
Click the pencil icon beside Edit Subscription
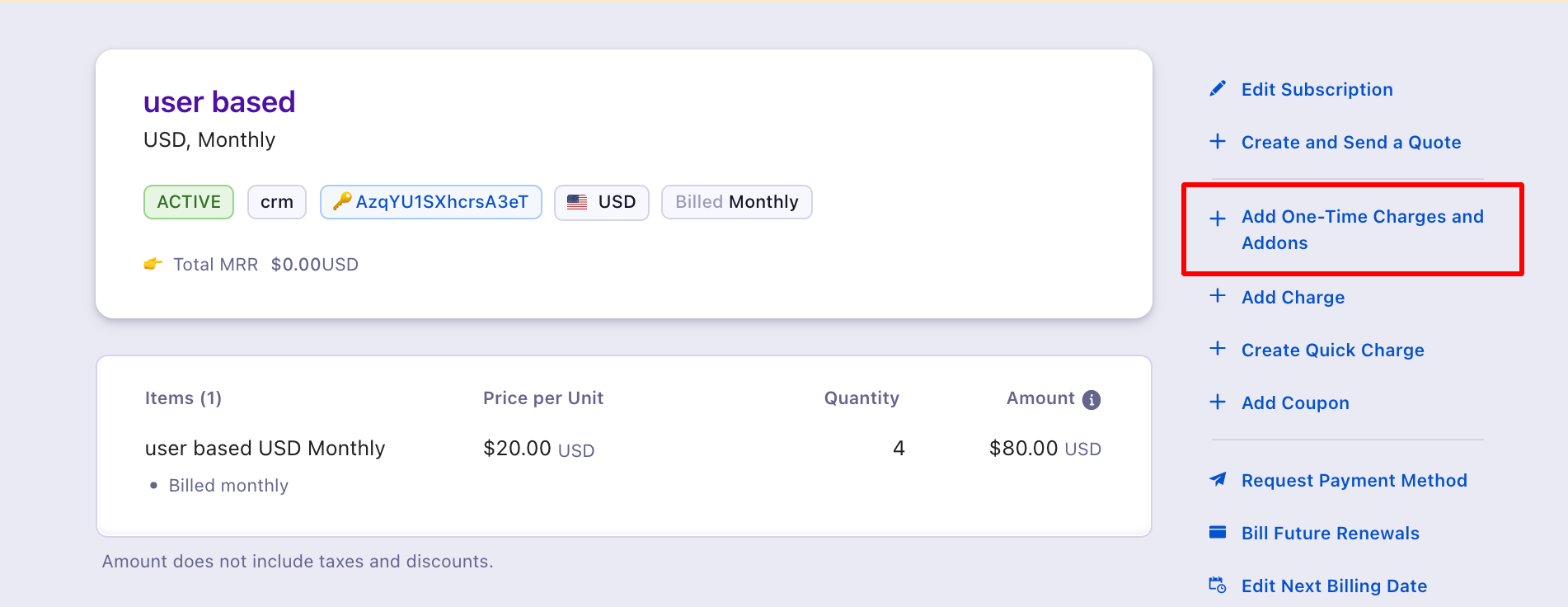(x=1218, y=87)
